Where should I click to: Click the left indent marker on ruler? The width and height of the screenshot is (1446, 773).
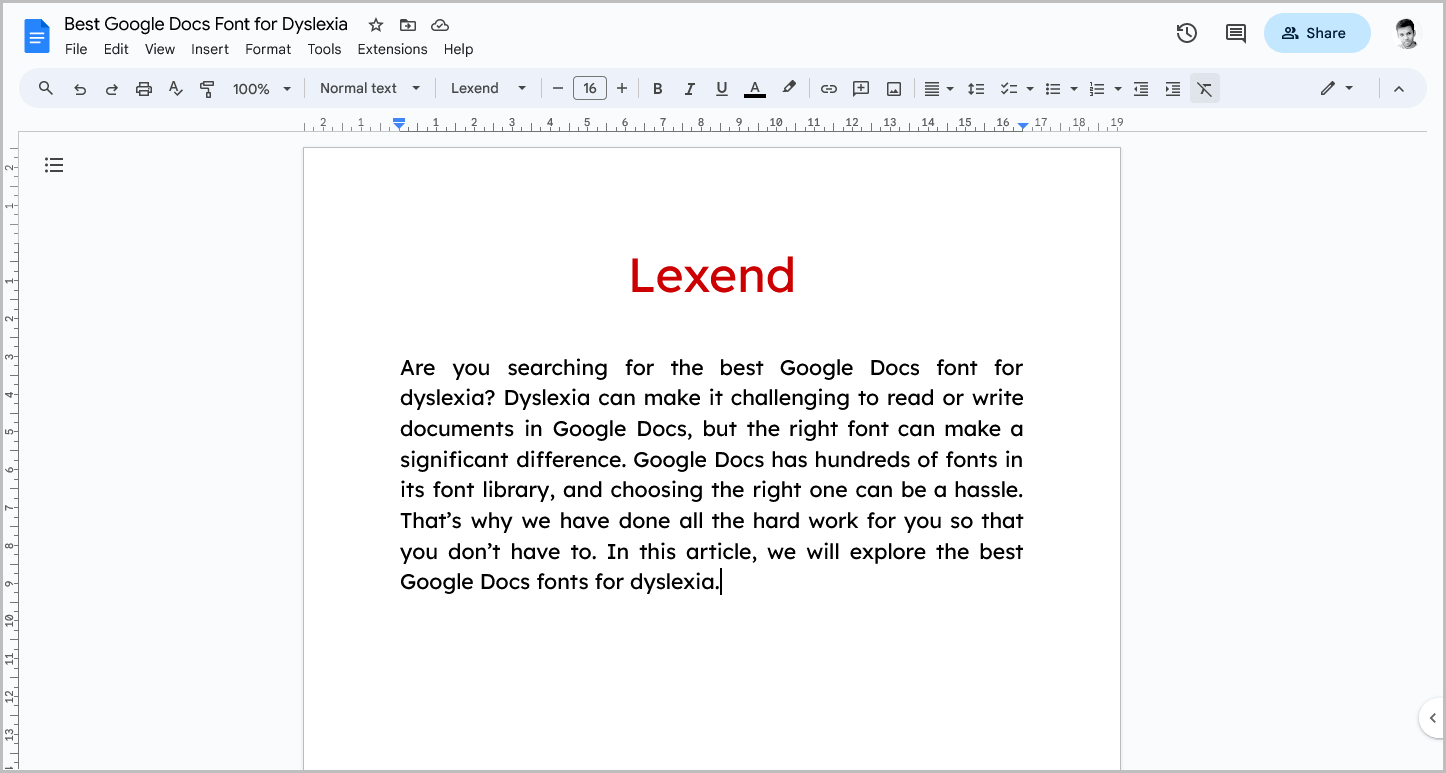point(399,124)
